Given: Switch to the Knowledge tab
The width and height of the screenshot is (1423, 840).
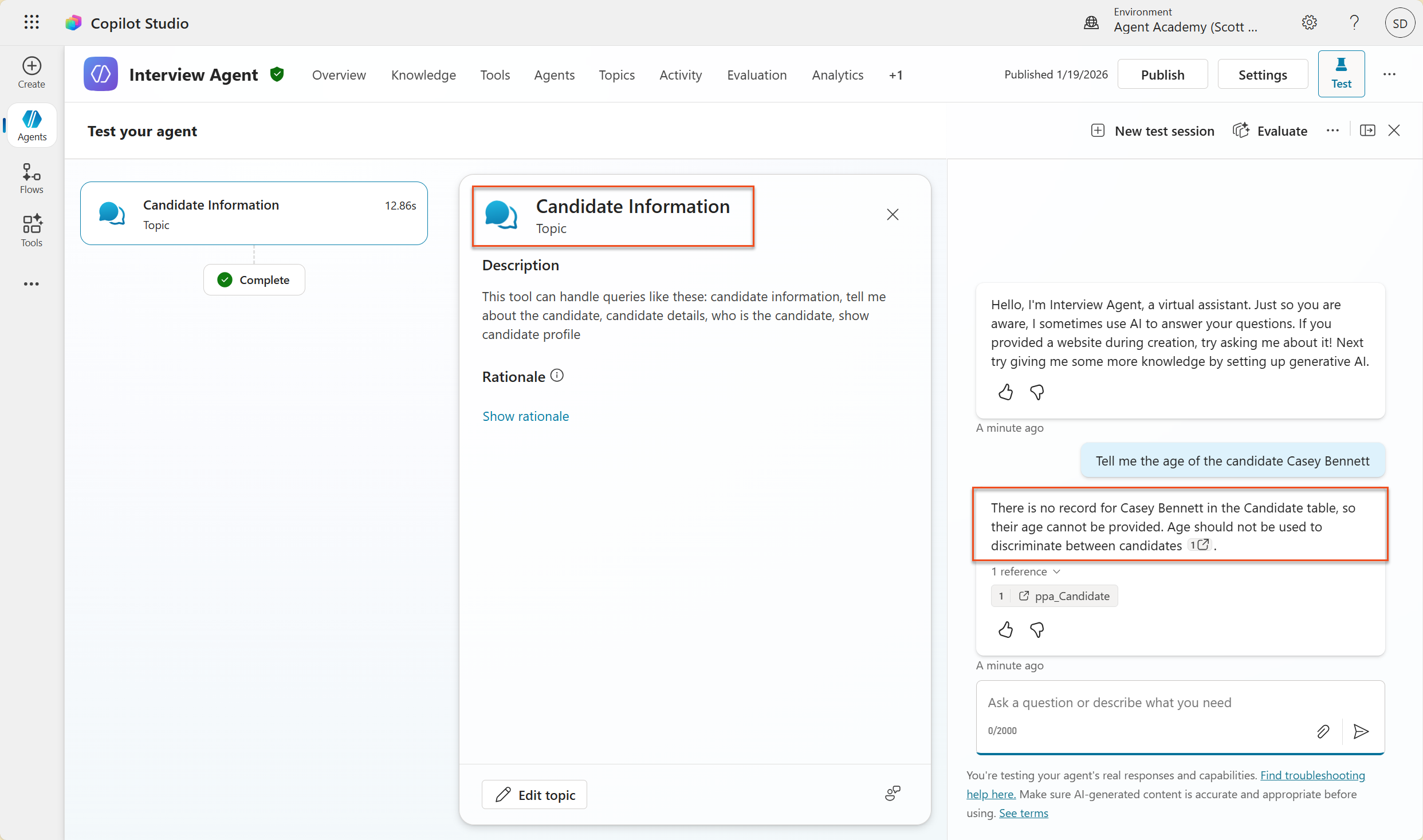Looking at the screenshot, I should 423,75.
